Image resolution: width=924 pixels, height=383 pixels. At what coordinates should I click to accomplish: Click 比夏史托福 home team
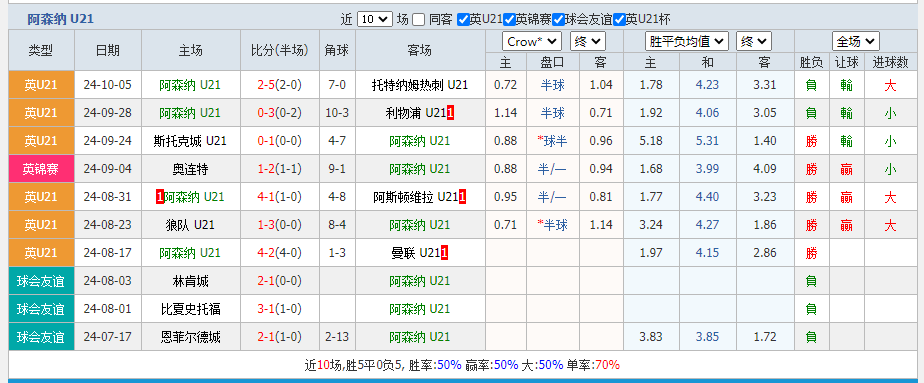point(190,309)
